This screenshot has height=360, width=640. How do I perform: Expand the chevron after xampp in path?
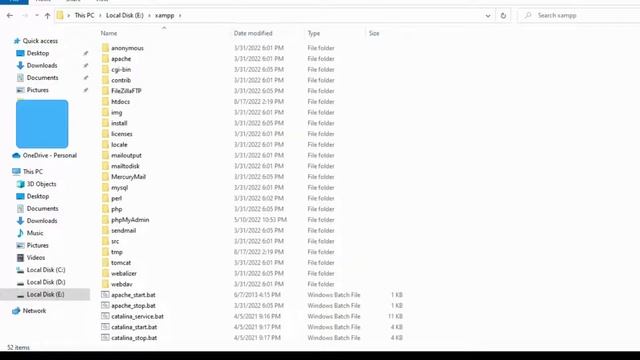click(x=180, y=16)
